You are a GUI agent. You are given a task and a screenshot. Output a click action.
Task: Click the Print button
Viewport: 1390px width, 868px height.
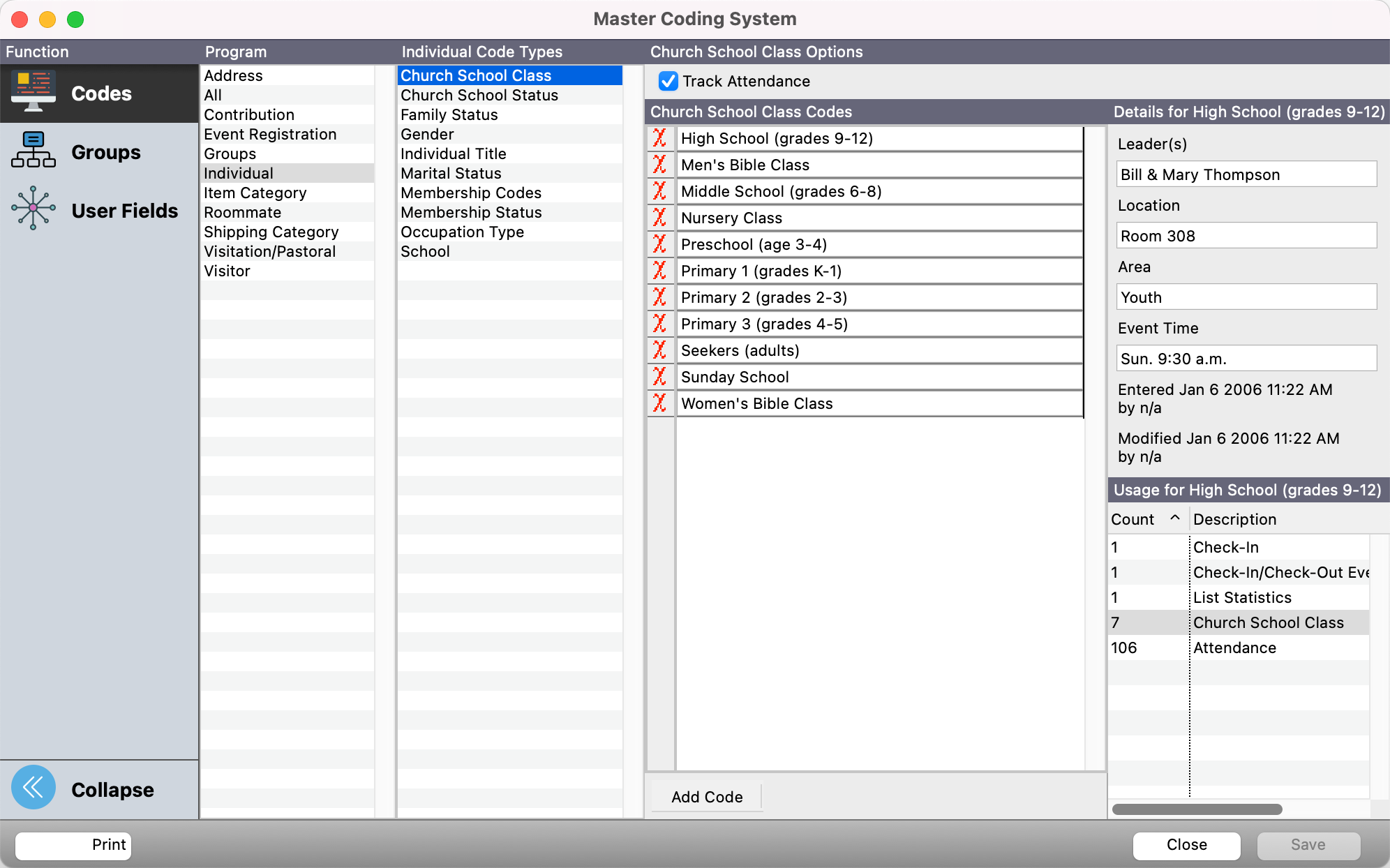pos(73,845)
